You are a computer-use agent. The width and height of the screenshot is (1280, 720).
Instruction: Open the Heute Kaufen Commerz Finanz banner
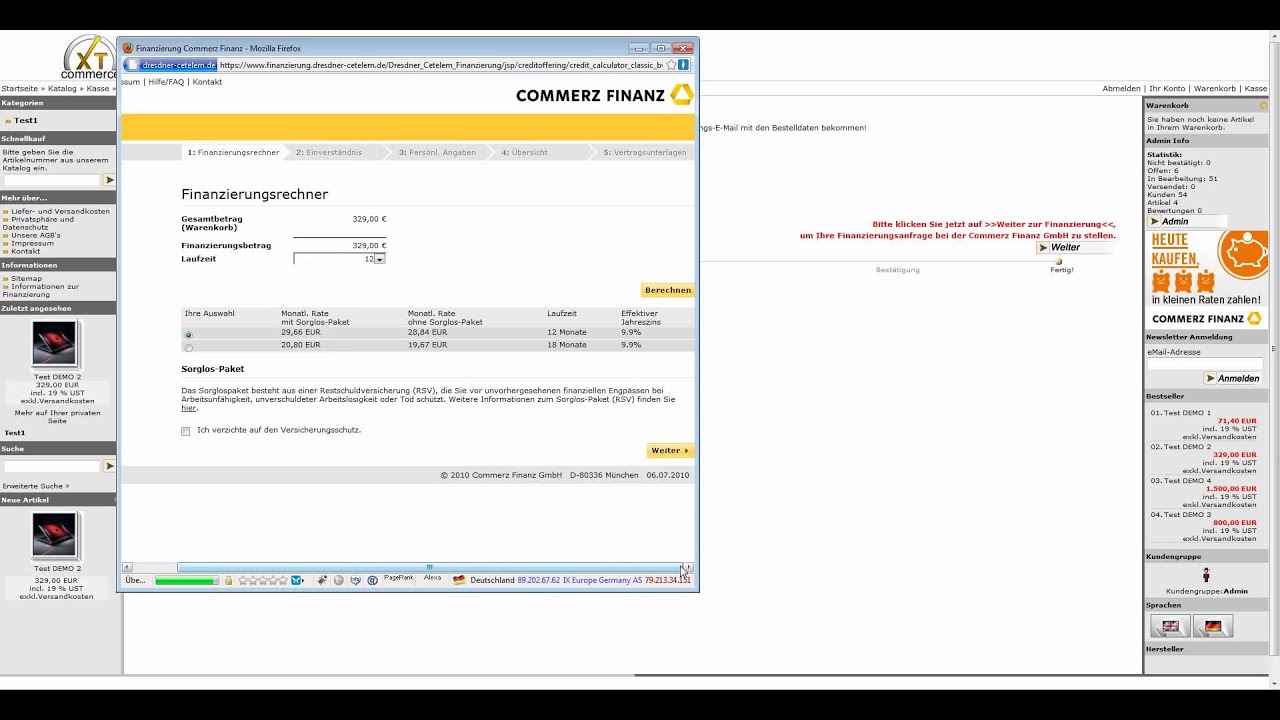point(1207,278)
